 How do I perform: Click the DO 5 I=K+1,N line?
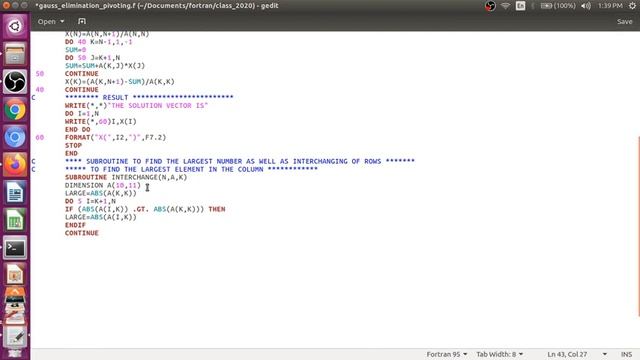(90, 201)
